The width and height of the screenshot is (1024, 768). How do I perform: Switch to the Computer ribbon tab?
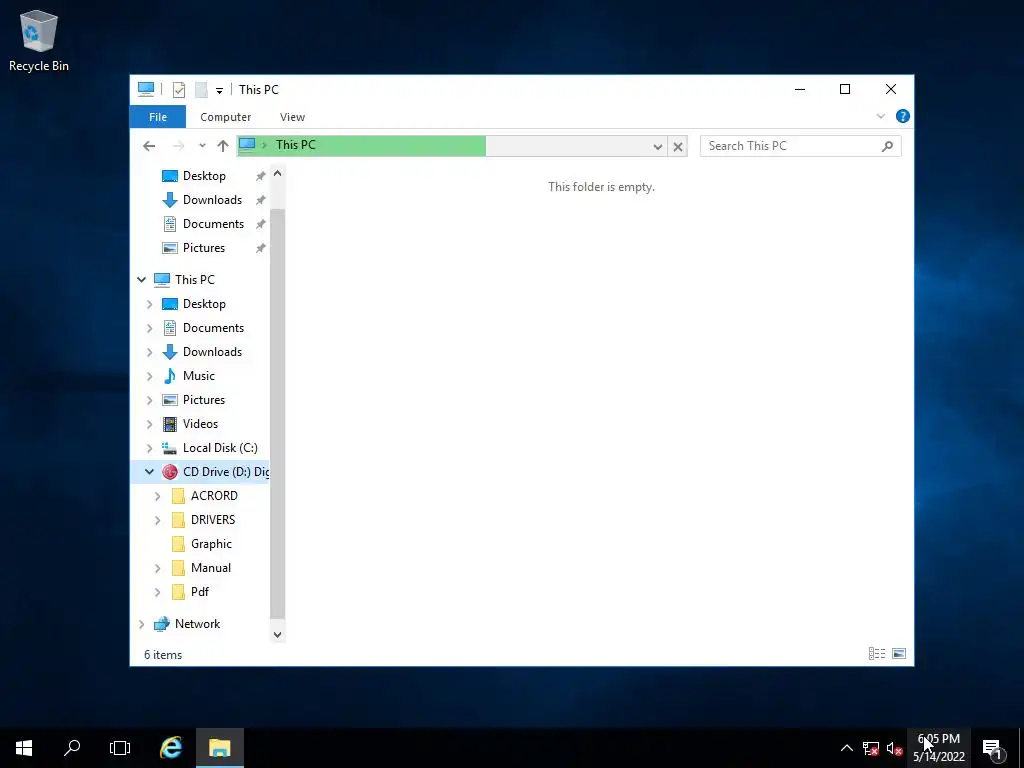(225, 117)
